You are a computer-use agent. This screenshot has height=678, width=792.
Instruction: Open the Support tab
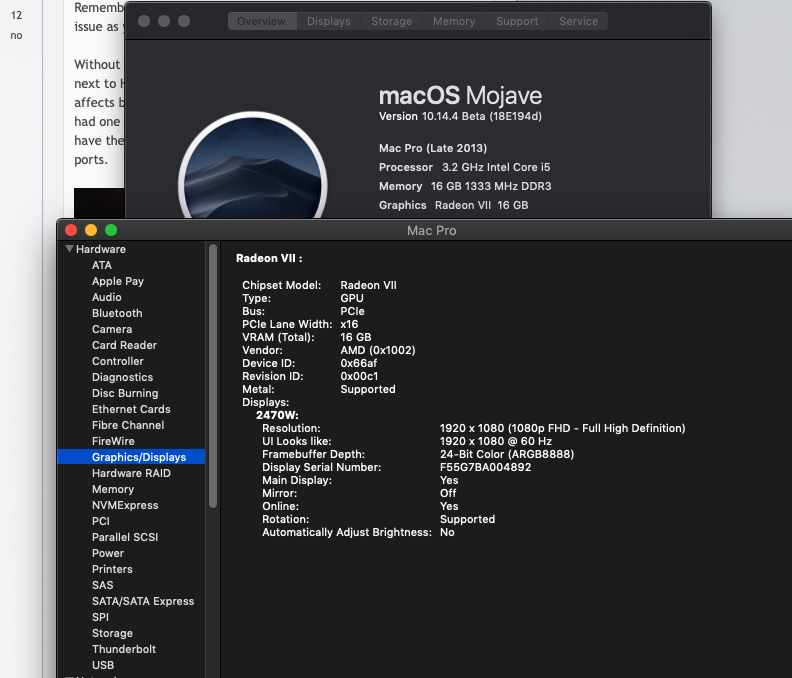[x=517, y=21]
